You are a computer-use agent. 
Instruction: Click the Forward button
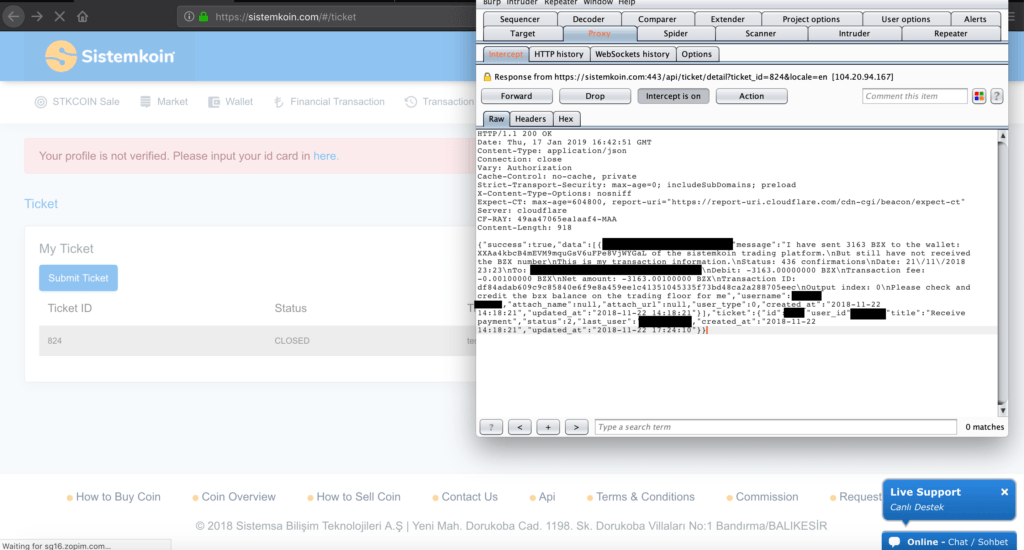516,96
